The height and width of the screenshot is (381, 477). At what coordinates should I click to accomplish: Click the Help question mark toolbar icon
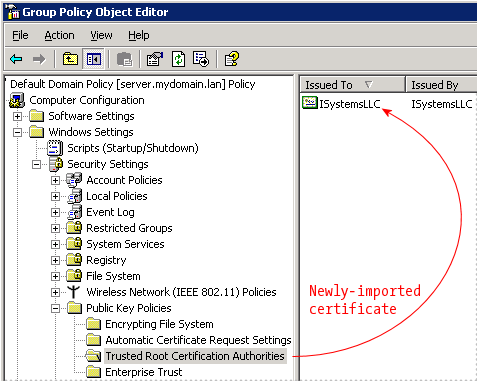click(232, 59)
